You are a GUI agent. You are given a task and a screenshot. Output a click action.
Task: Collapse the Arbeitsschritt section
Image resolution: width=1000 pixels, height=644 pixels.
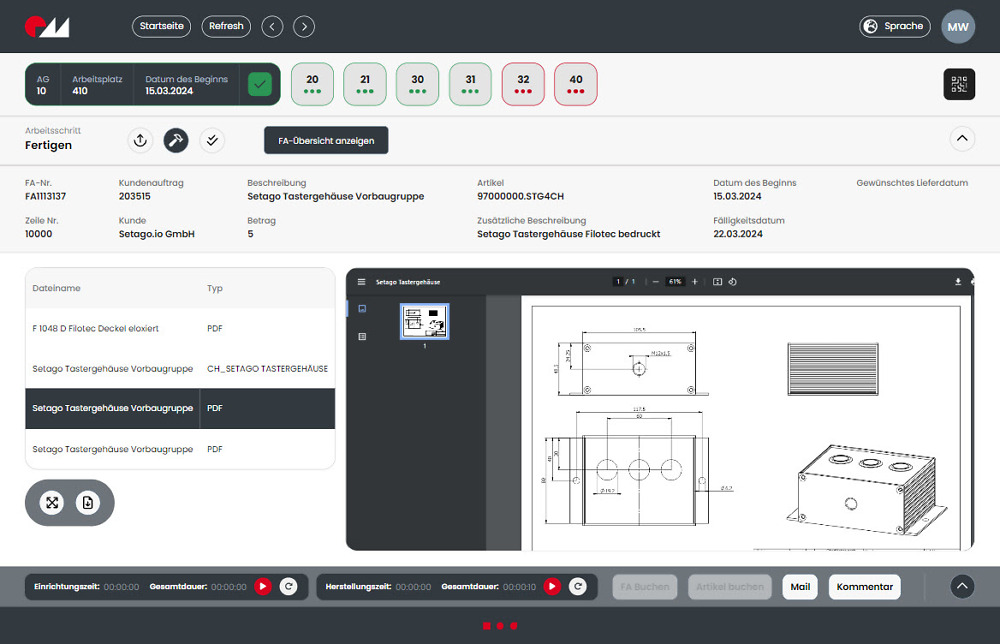pos(961,139)
